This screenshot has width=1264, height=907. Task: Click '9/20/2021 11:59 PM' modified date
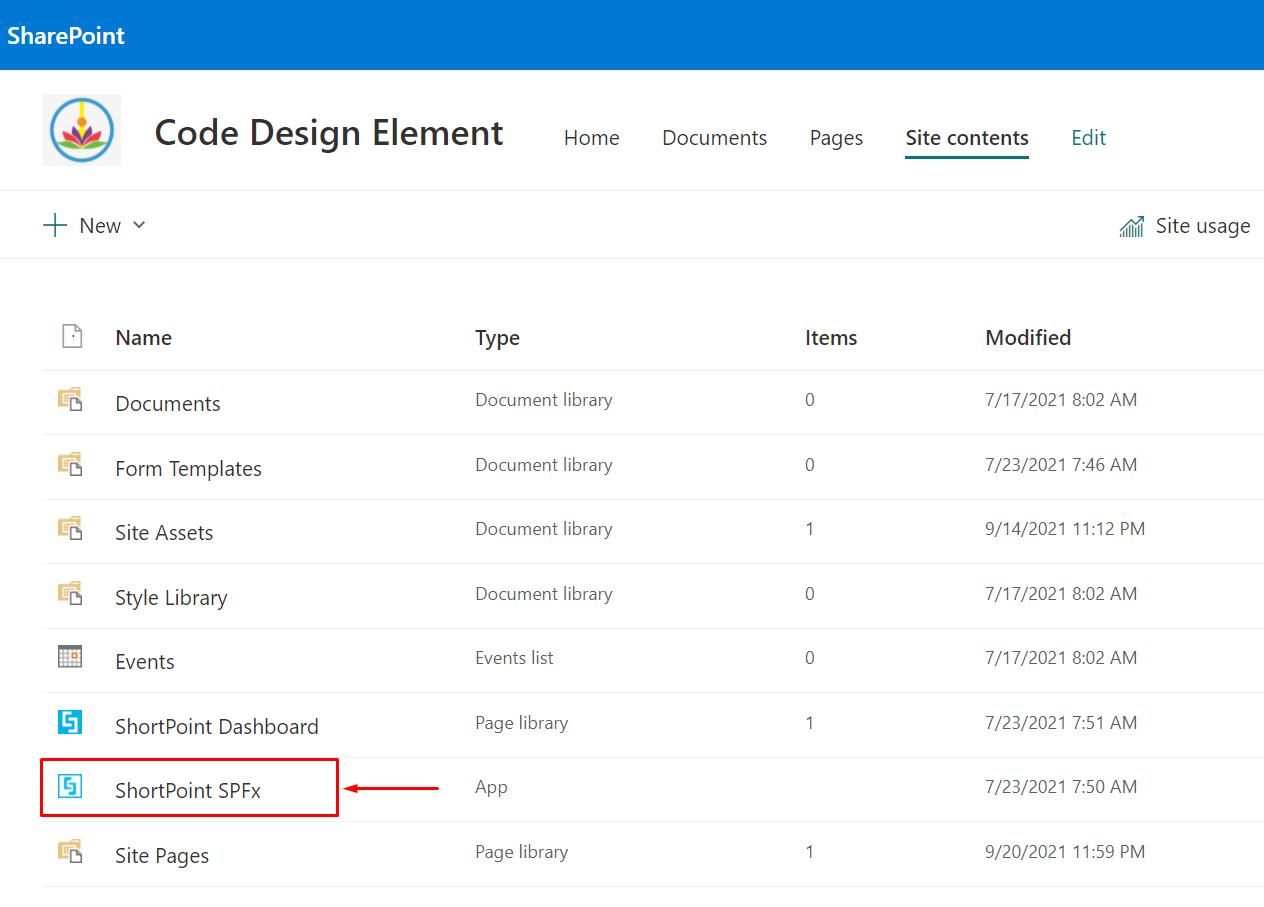coord(1065,852)
